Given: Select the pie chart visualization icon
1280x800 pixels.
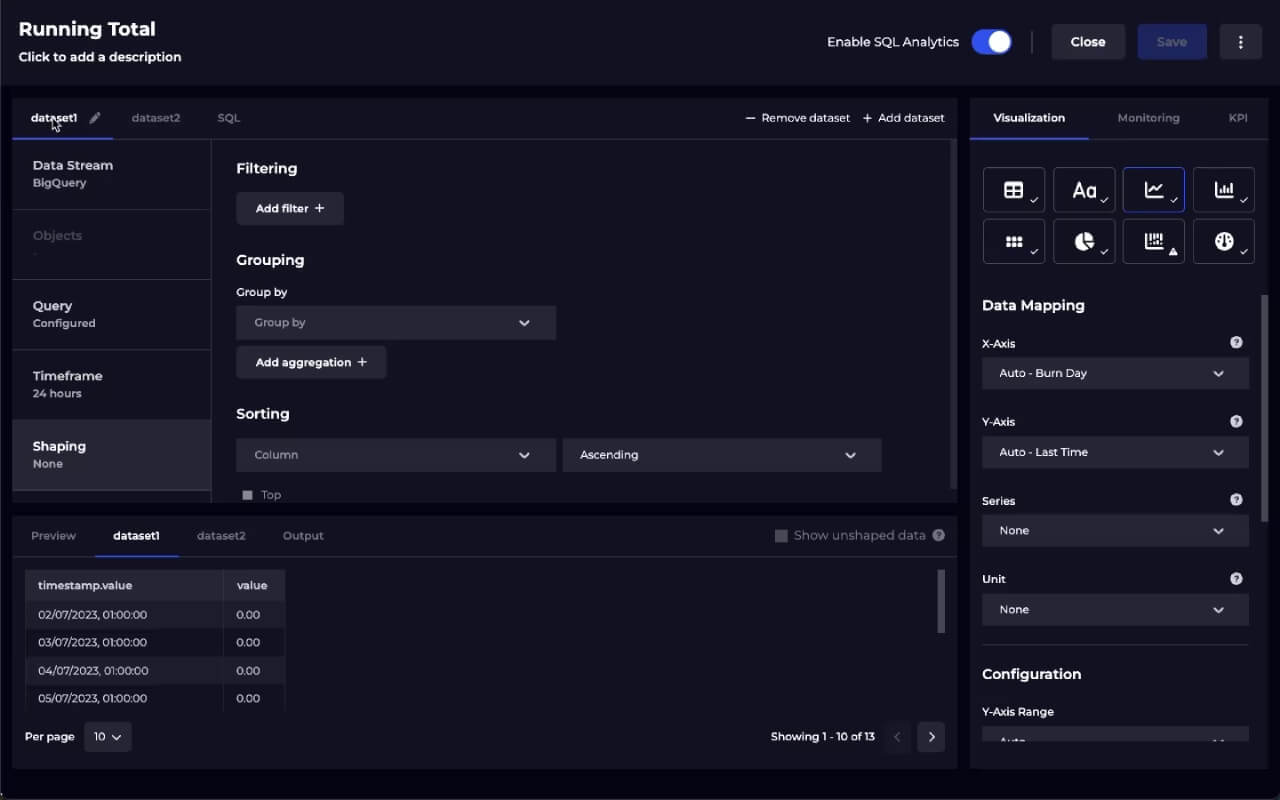Looking at the screenshot, I should point(1084,242).
